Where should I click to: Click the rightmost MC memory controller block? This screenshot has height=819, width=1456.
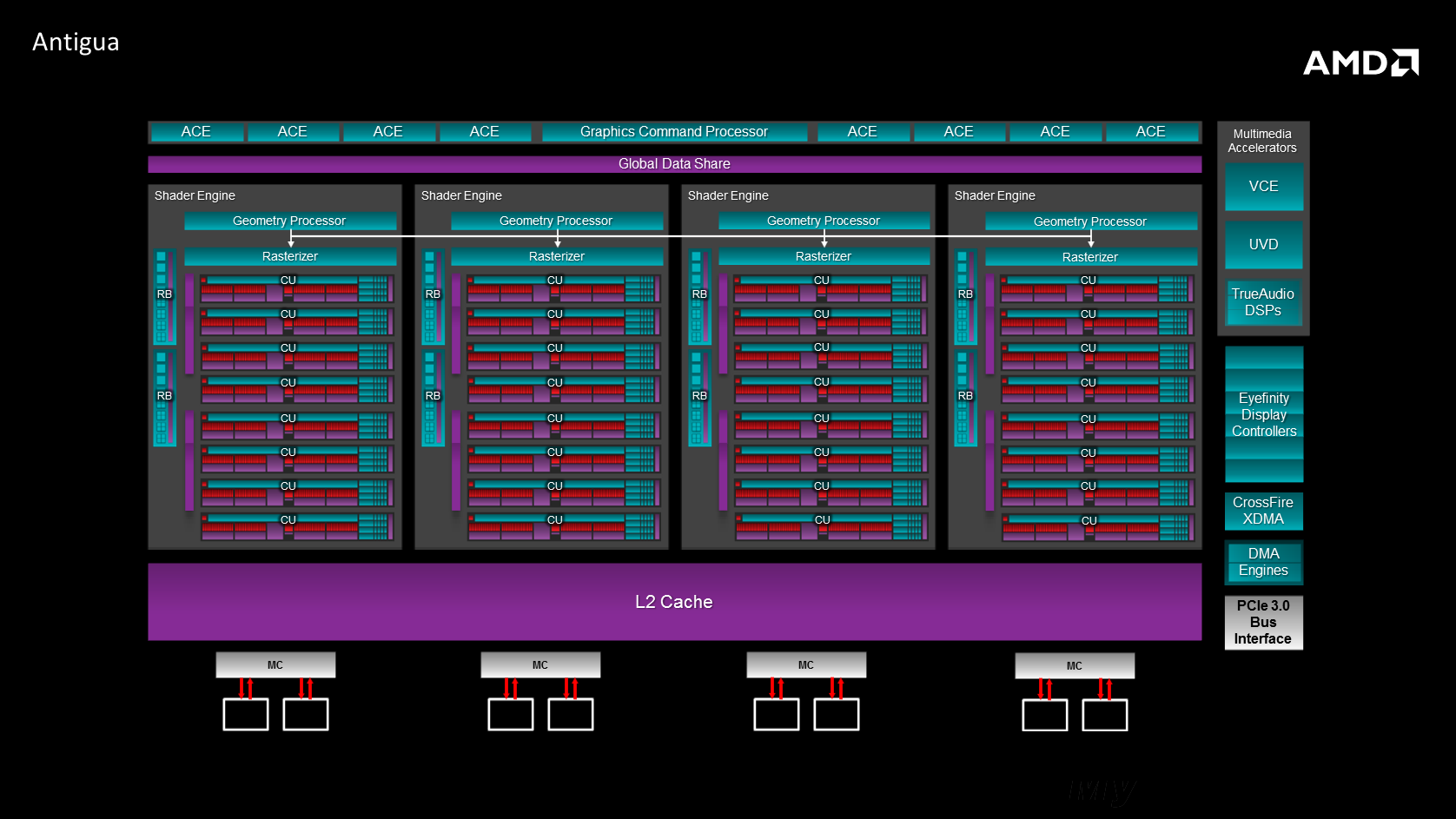[x=1075, y=666]
